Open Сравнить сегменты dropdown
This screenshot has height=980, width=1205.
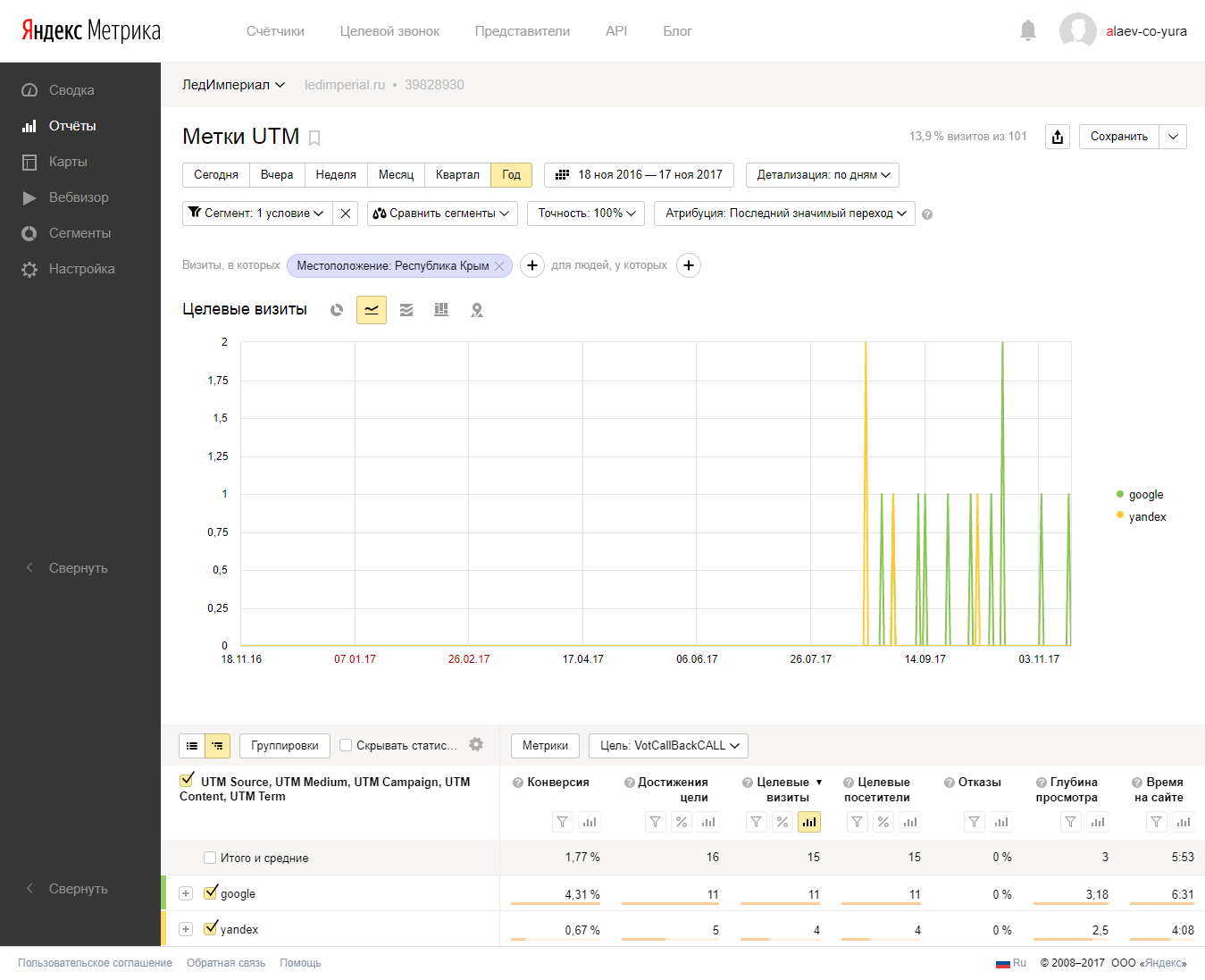click(x=442, y=214)
